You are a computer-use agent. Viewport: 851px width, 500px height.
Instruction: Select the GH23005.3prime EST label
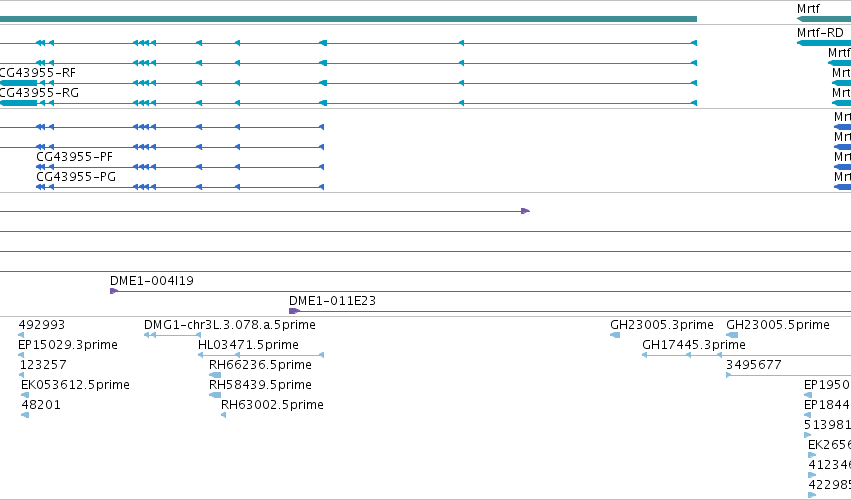click(662, 325)
